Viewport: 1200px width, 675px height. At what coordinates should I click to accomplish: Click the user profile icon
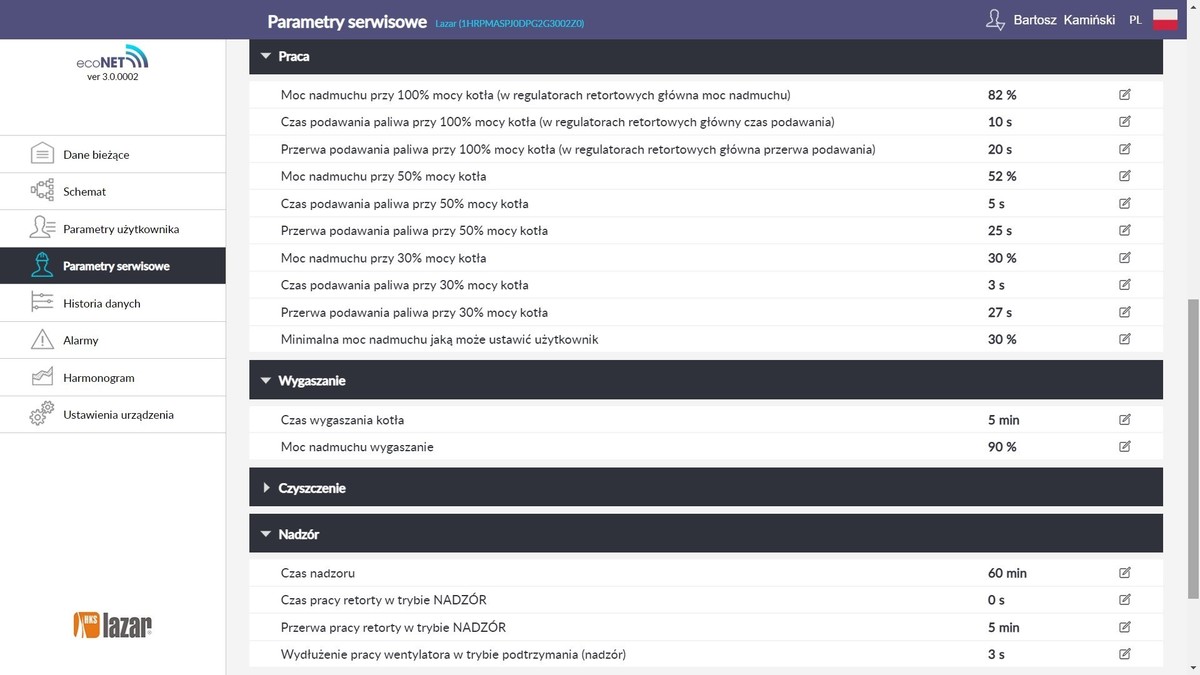(x=994, y=20)
